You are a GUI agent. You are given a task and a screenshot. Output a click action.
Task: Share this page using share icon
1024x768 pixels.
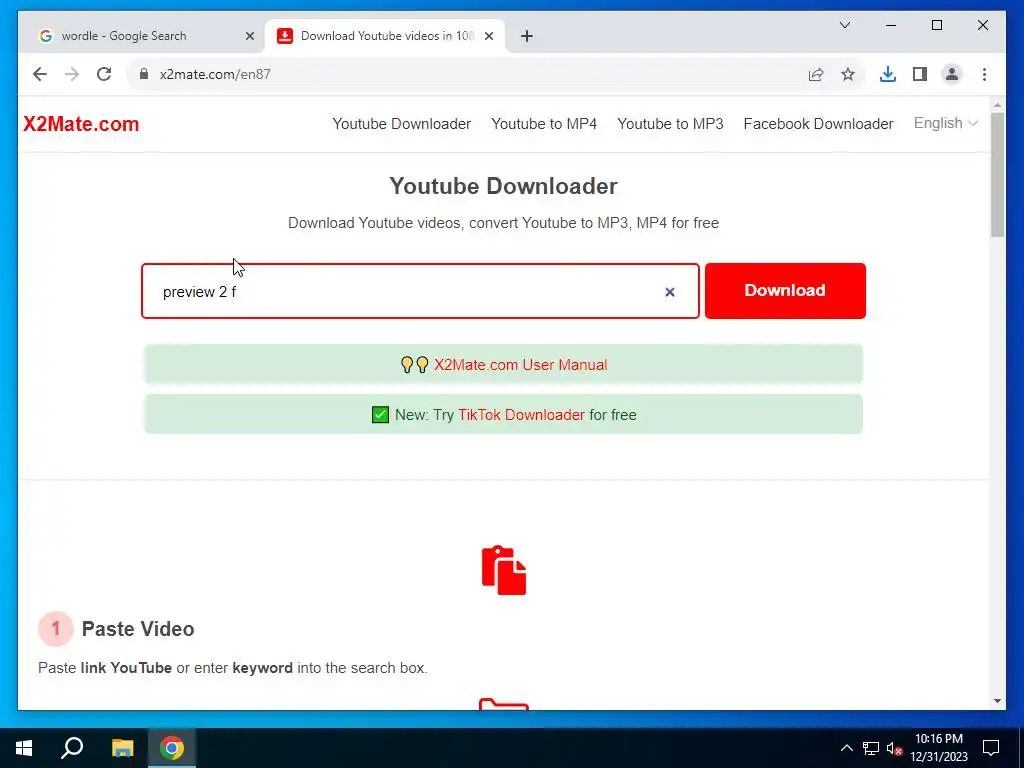(x=816, y=74)
